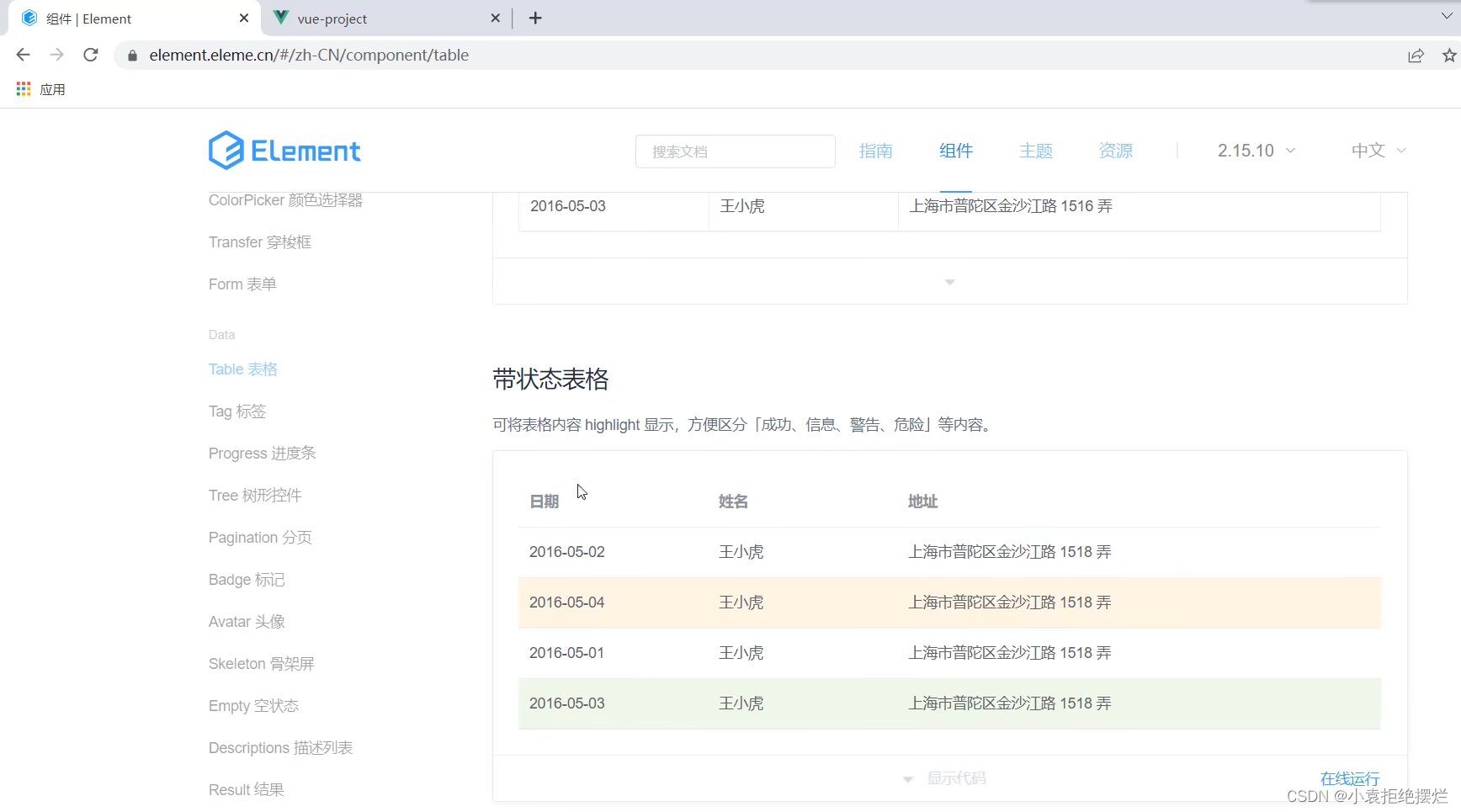
Task: Open the 资源 nav item
Action: coord(1115,151)
